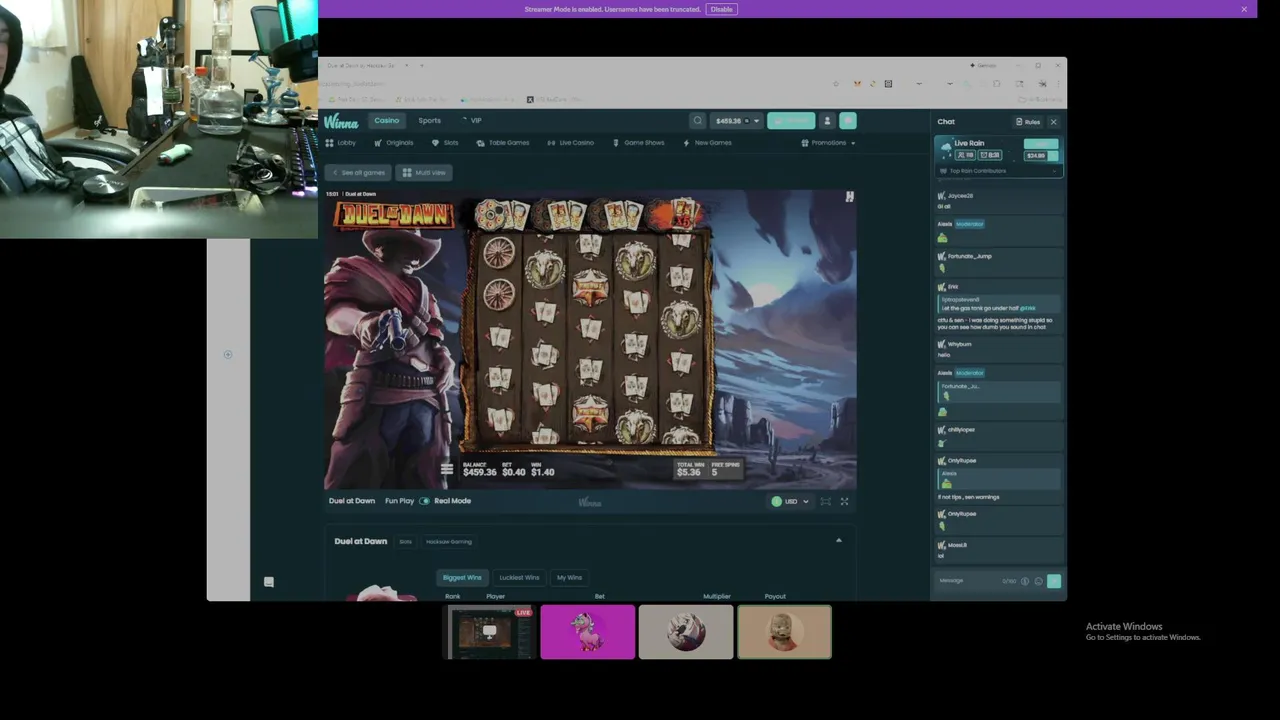Enter fullscreen for the game
The image size is (1280, 720).
tap(844, 501)
